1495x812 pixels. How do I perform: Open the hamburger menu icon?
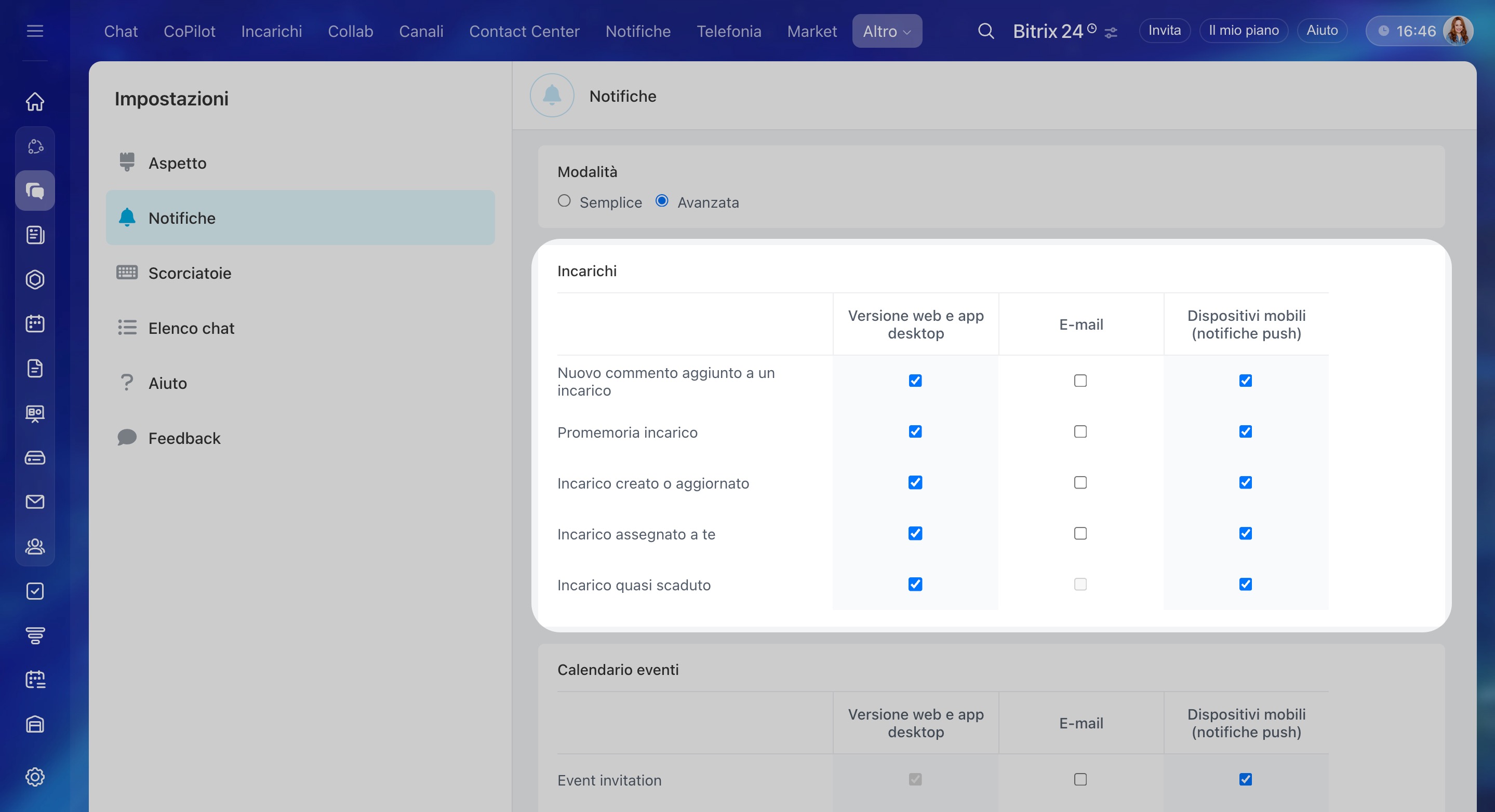(35, 31)
